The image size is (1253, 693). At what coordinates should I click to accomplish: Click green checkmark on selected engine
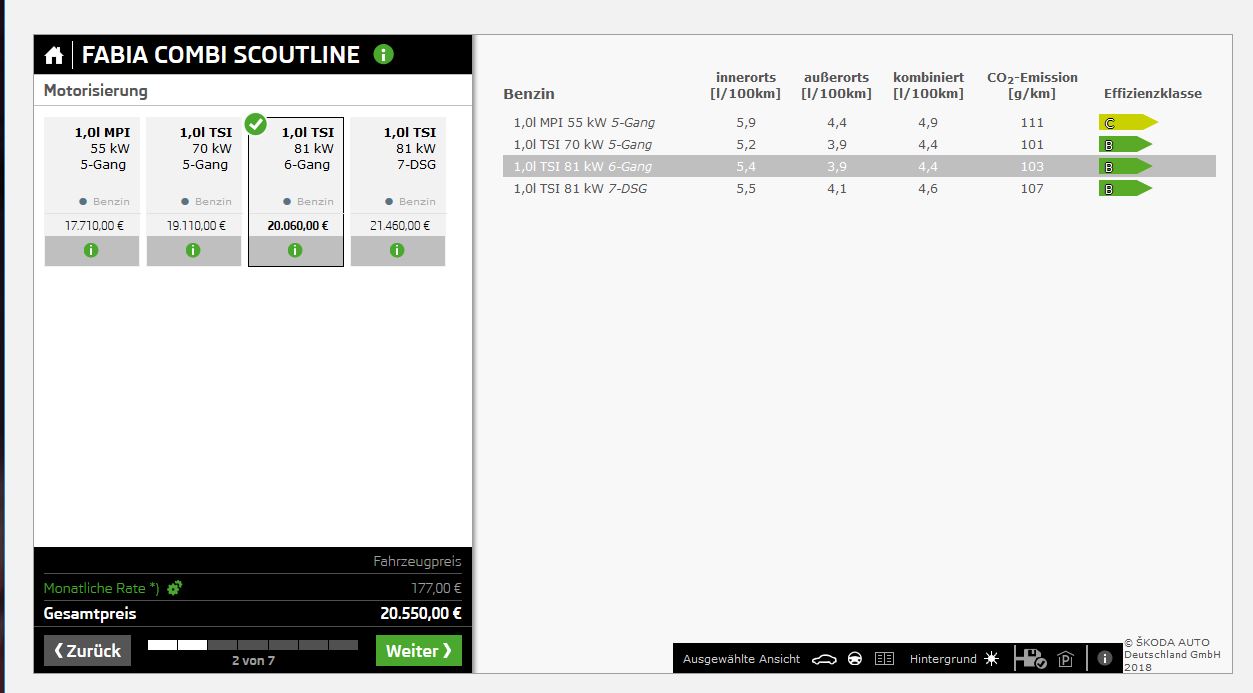(256, 124)
